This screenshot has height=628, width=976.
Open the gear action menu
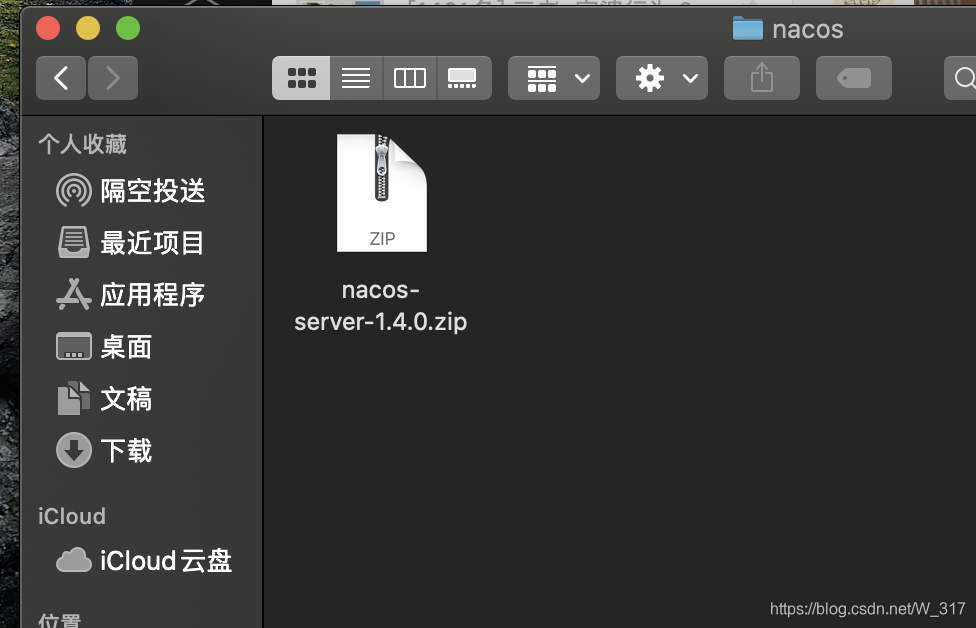coord(662,78)
